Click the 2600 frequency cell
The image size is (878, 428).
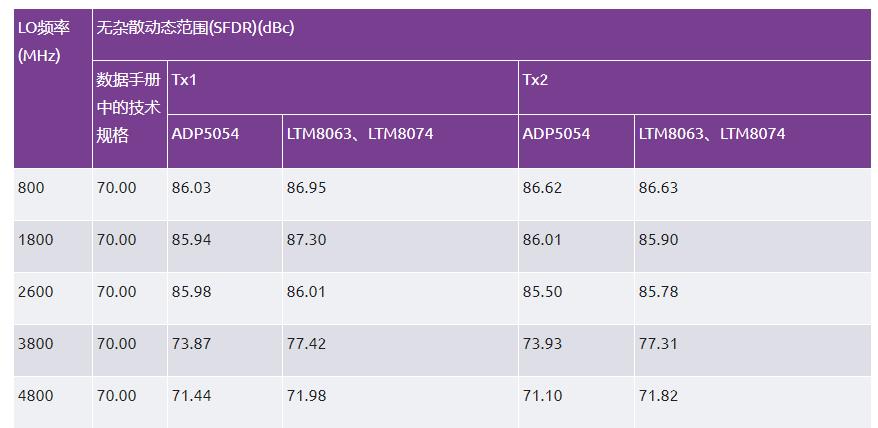click(x=36, y=292)
